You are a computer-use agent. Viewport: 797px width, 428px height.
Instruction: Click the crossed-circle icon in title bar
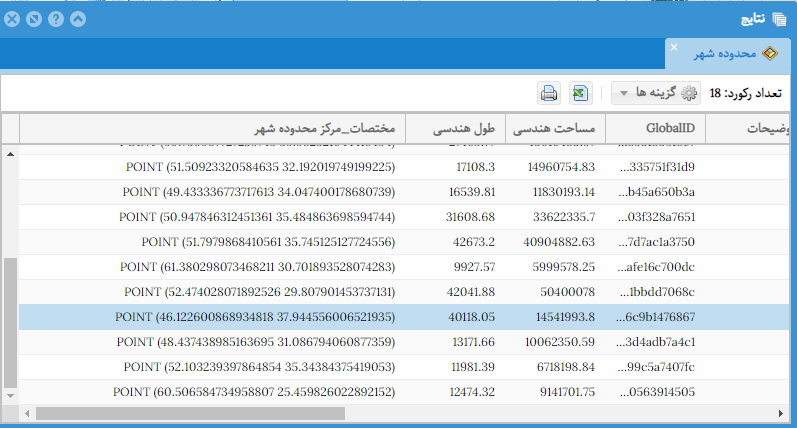click(x=33, y=19)
